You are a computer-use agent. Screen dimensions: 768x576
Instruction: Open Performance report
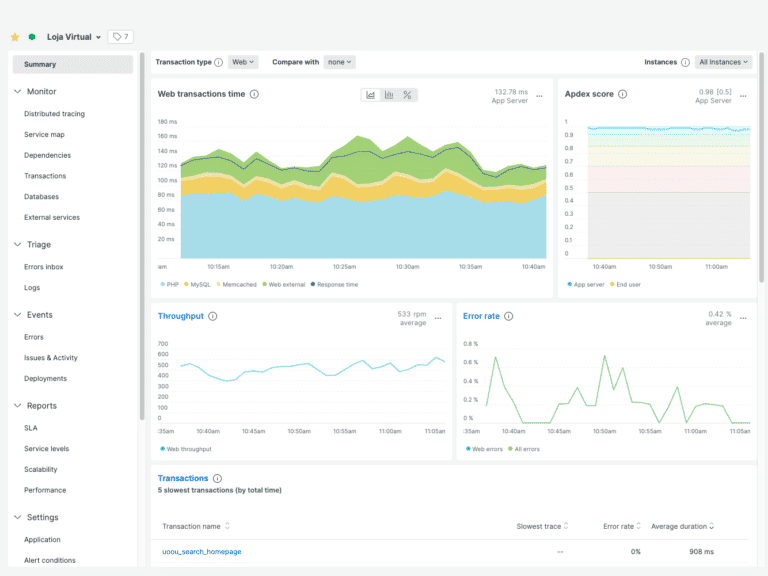pos(45,490)
